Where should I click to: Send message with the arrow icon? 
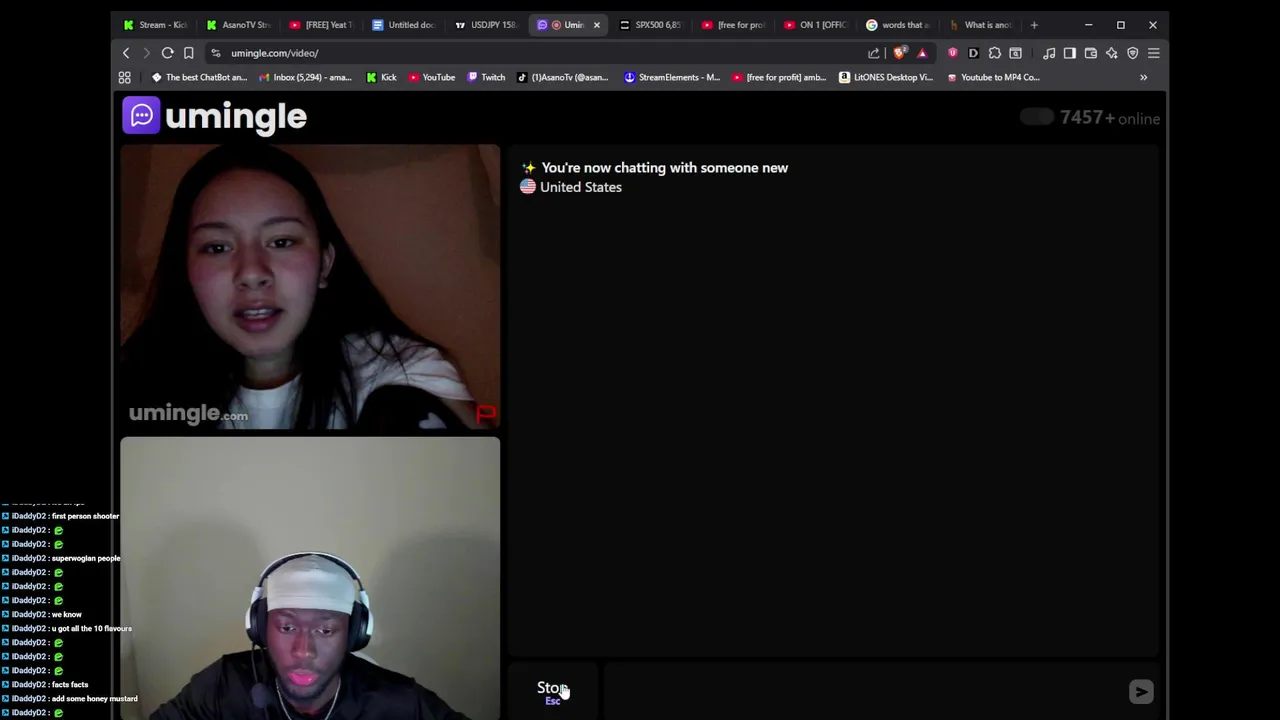click(1141, 691)
